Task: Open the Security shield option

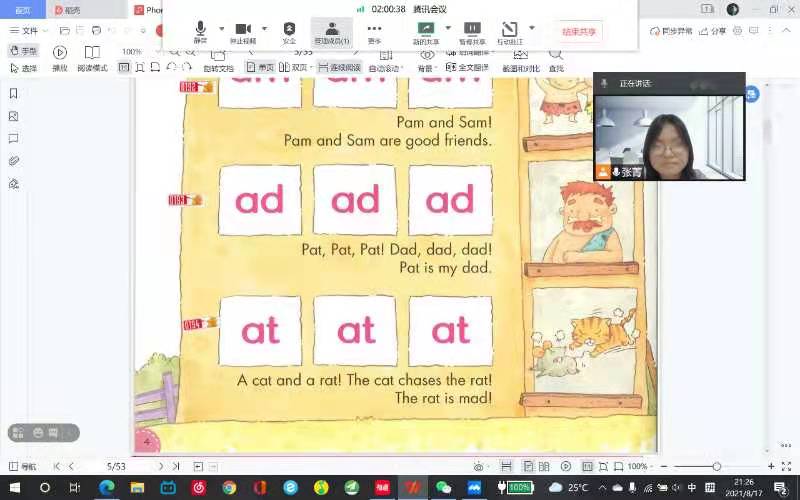Action: (289, 33)
